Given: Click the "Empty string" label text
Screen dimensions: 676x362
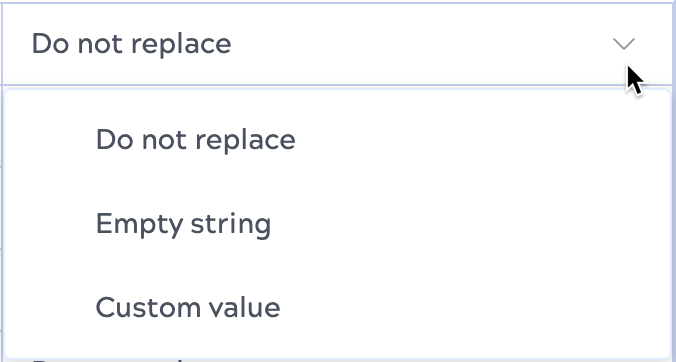Looking at the screenshot, I should [x=183, y=225].
